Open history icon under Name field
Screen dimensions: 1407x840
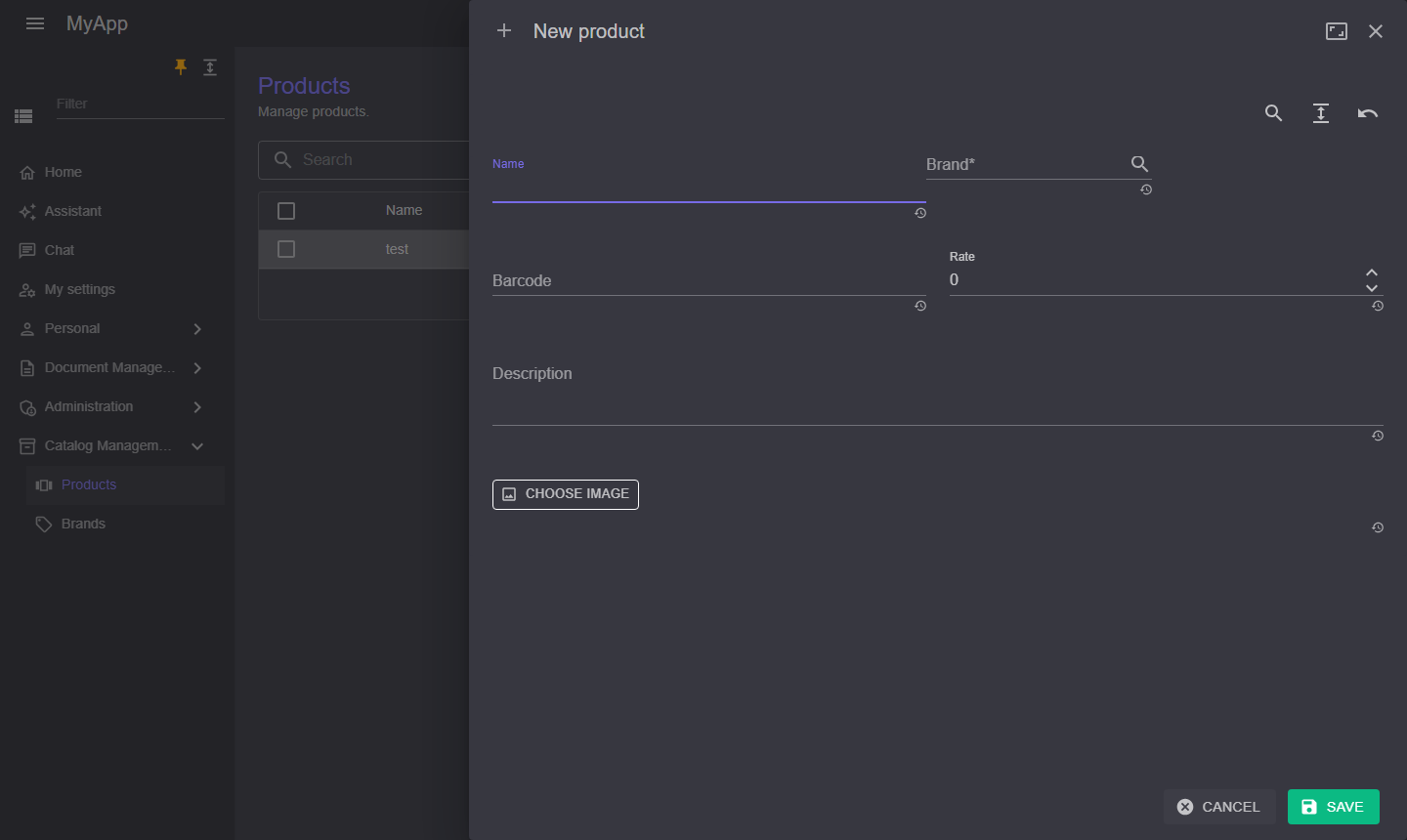pyautogui.click(x=920, y=213)
